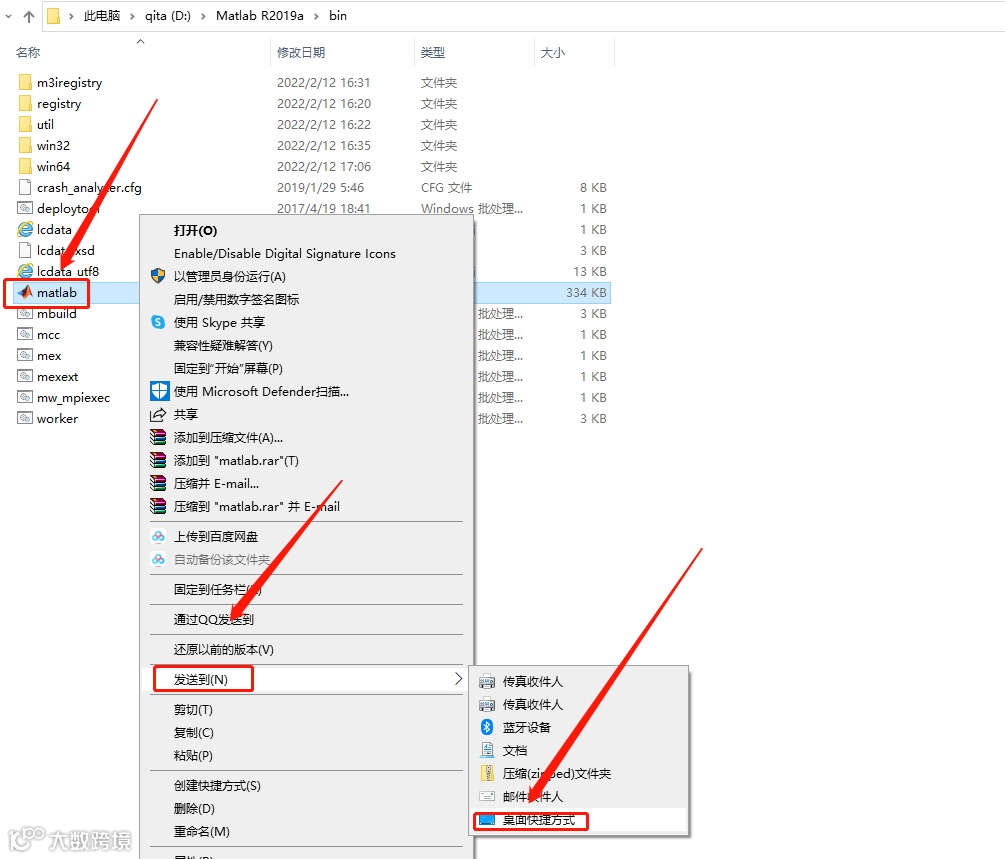Click the m3iregistry folder icon

25,82
